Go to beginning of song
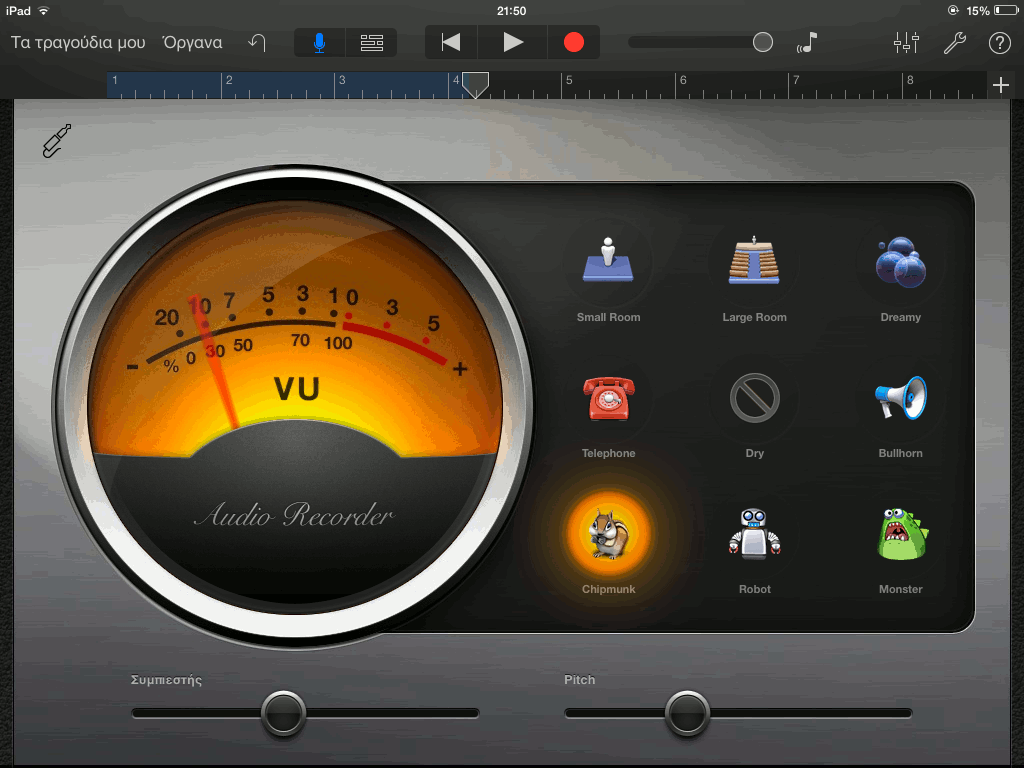 451,42
